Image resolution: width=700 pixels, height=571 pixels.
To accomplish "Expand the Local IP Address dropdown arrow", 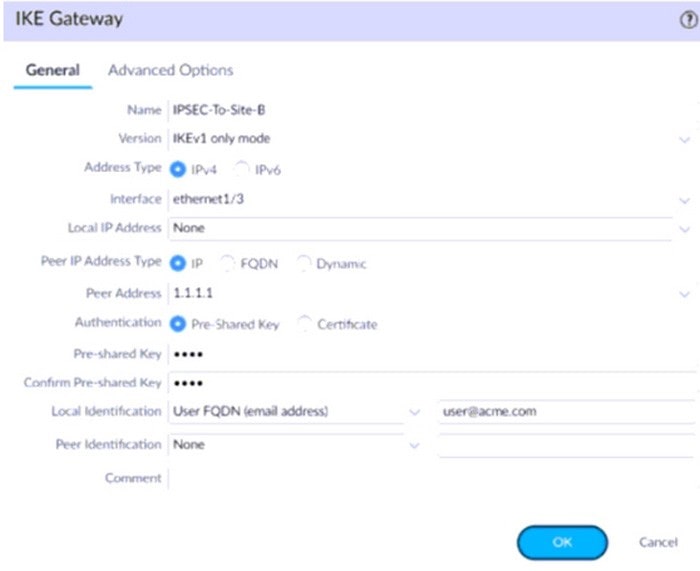I will click(x=684, y=229).
